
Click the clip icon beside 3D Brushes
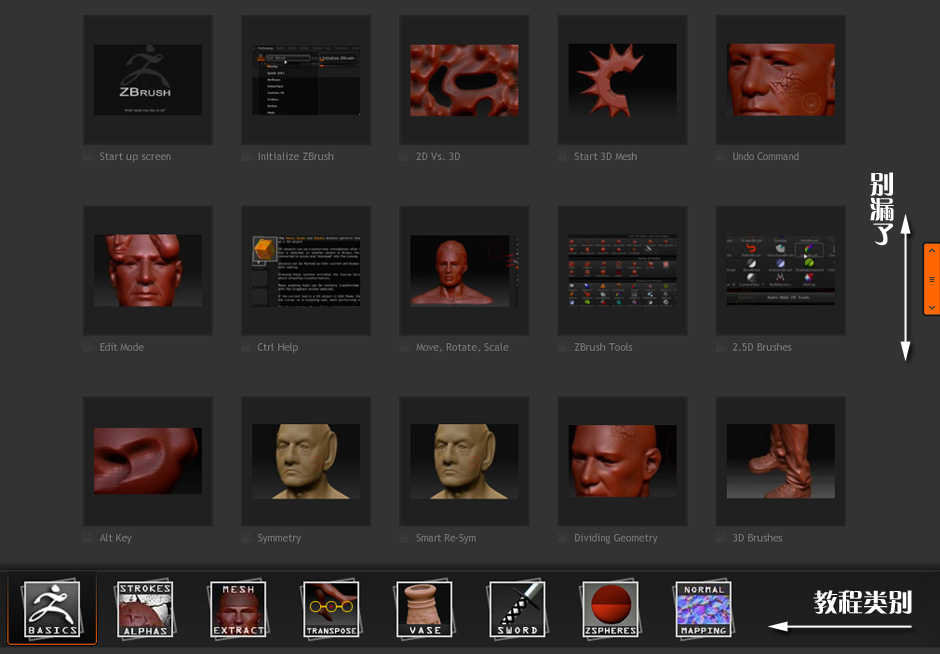point(721,538)
